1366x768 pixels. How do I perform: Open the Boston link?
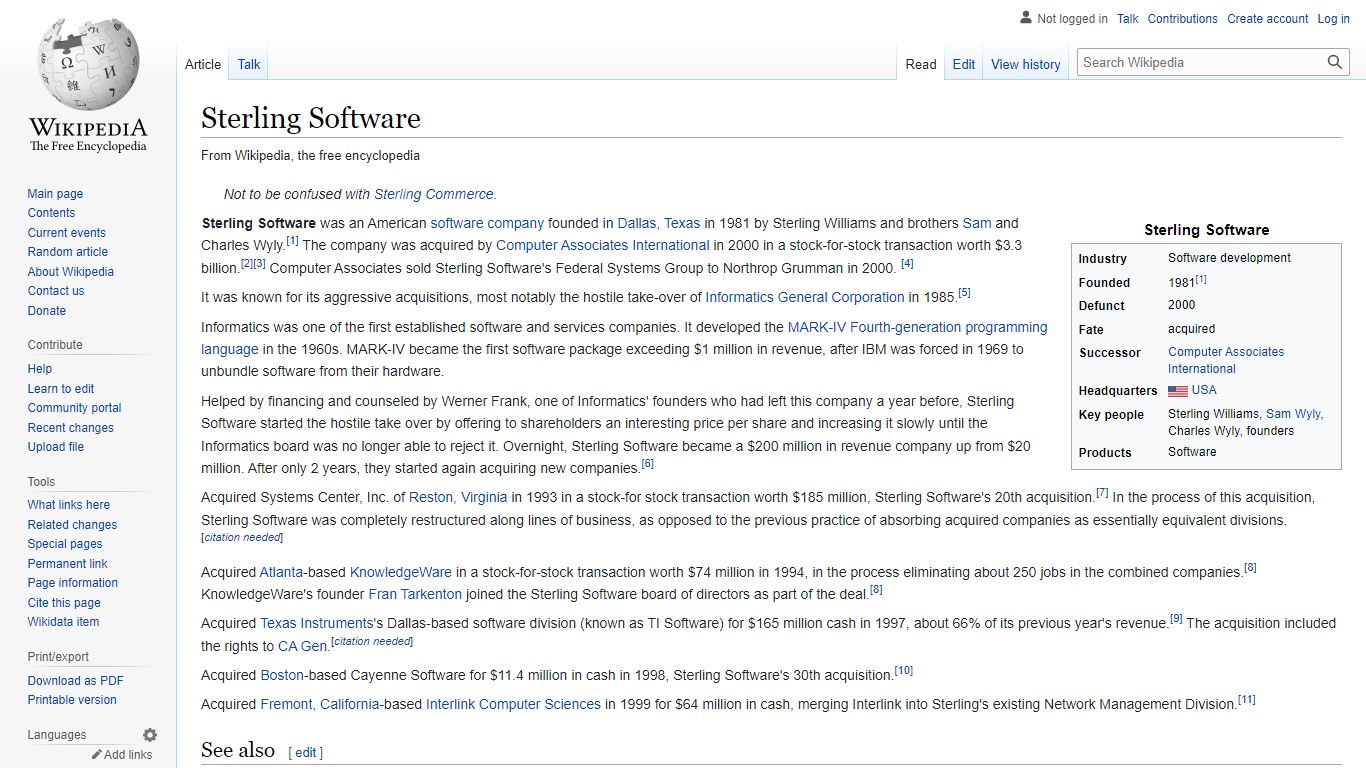click(282, 675)
